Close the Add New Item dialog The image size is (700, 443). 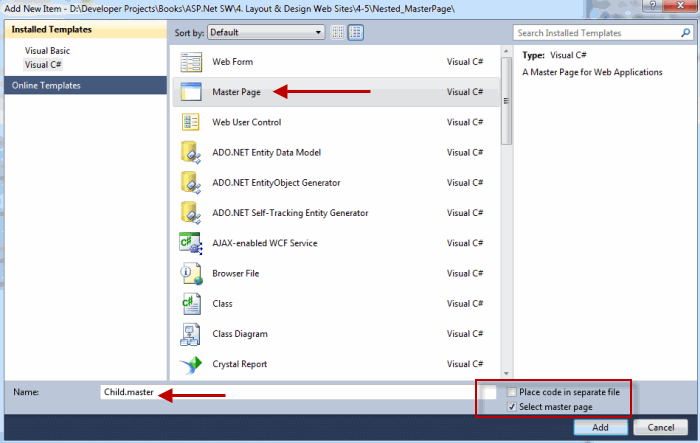680,5
